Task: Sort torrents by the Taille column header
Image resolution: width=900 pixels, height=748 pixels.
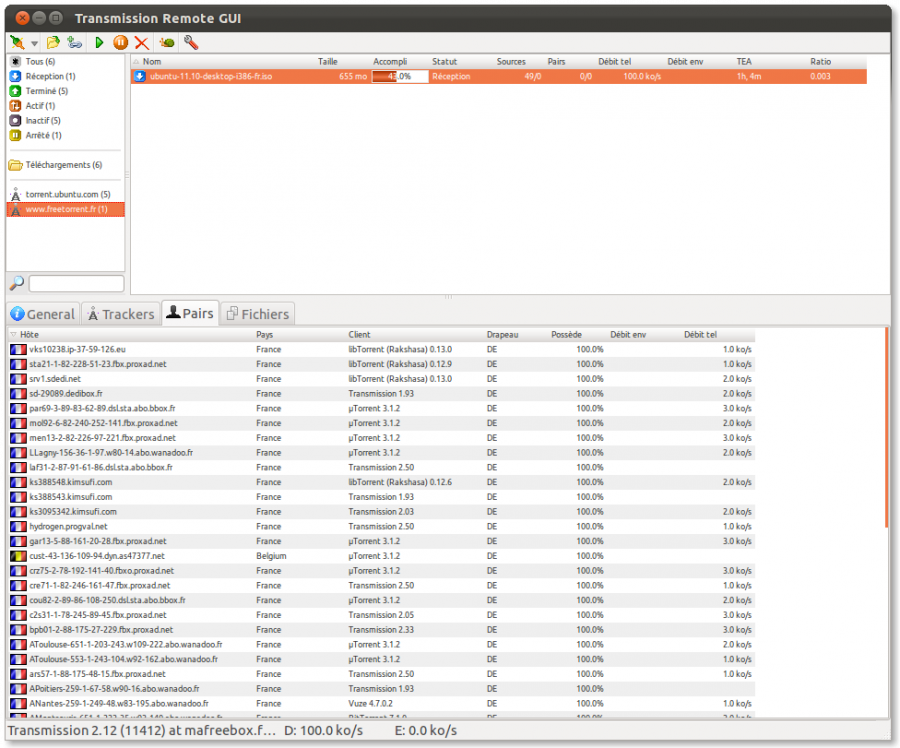Action: click(328, 61)
